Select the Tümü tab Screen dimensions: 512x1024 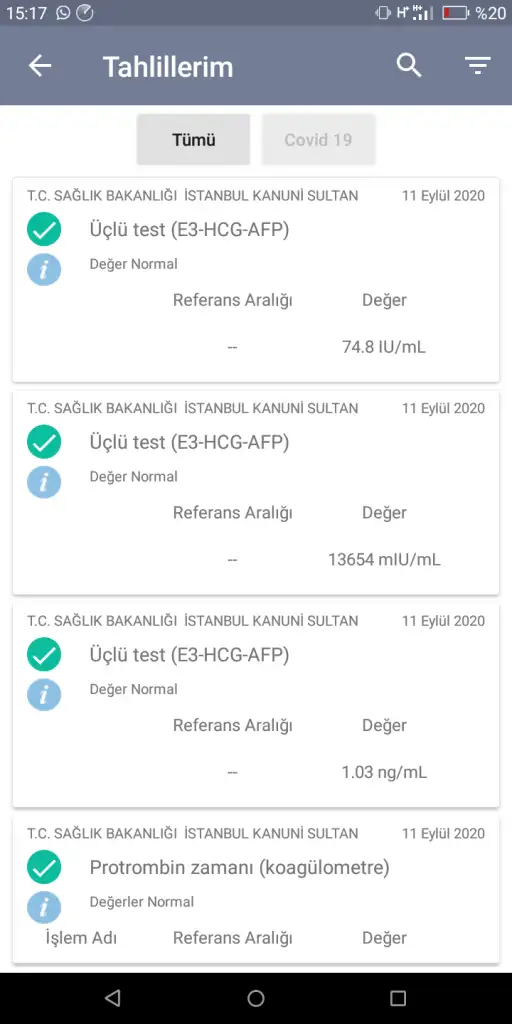pyautogui.click(x=193, y=140)
